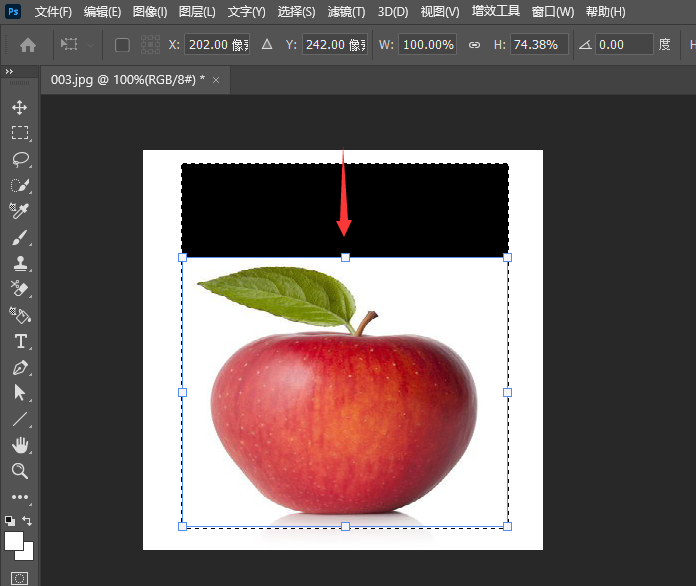
Task: Click the bottom-right transform handle
Action: pyautogui.click(x=507, y=527)
